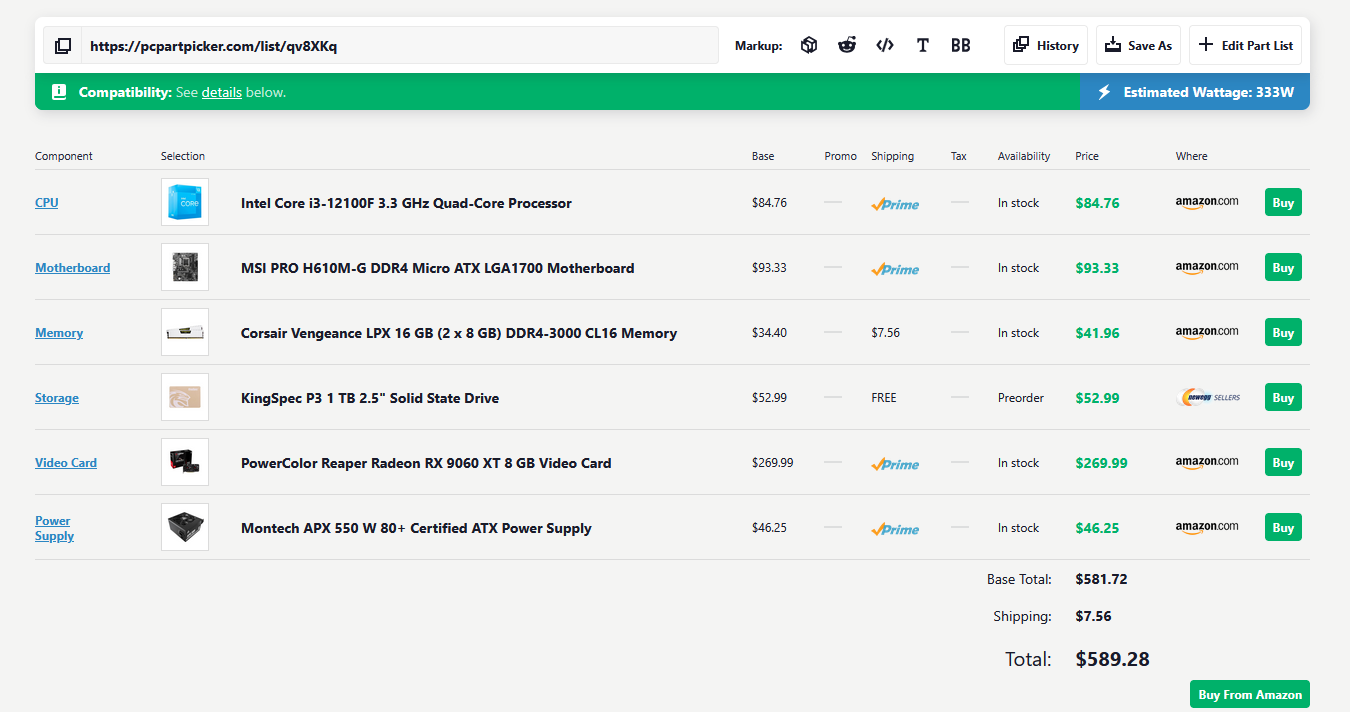Open compatibility details link
Screen dimensions: 1350x712
click(222, 92)
